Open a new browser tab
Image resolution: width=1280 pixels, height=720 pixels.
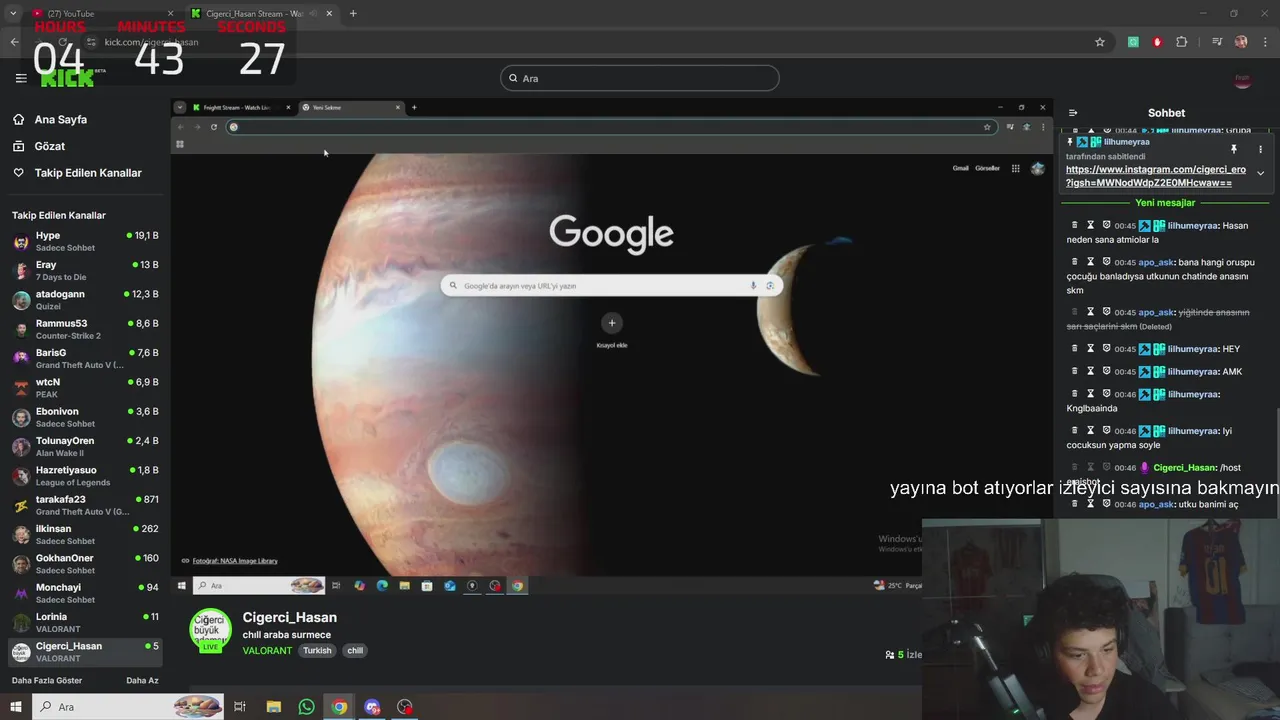pyautogui.click(x=353, y=14)
